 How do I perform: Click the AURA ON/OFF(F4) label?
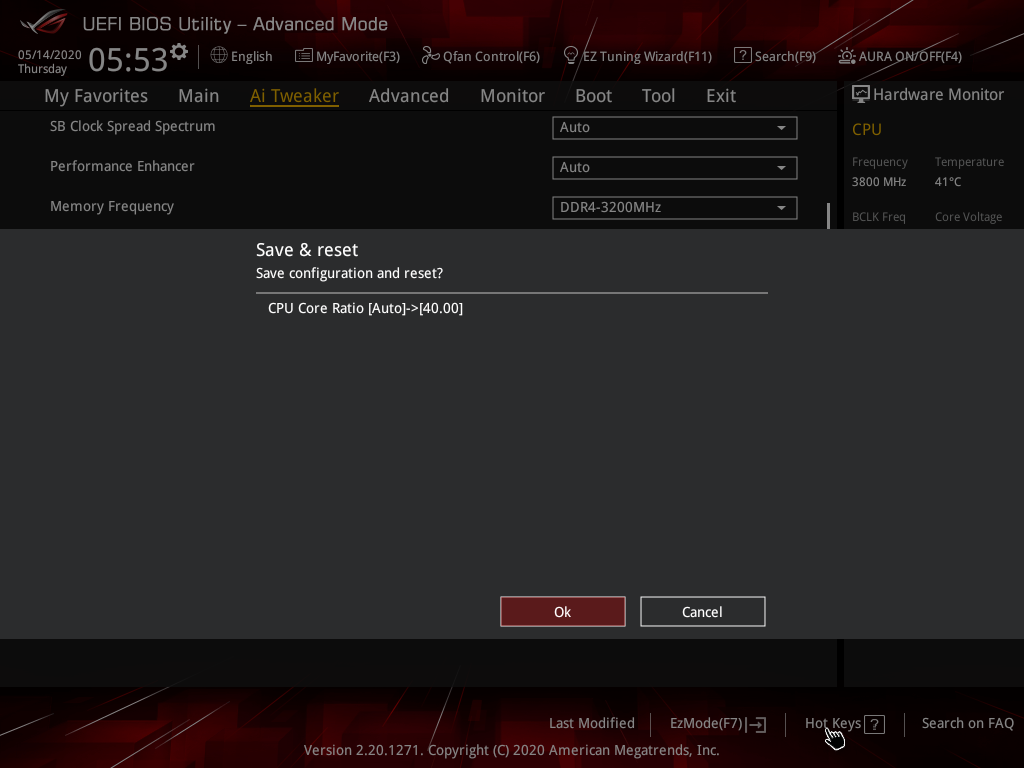[910, 57]
